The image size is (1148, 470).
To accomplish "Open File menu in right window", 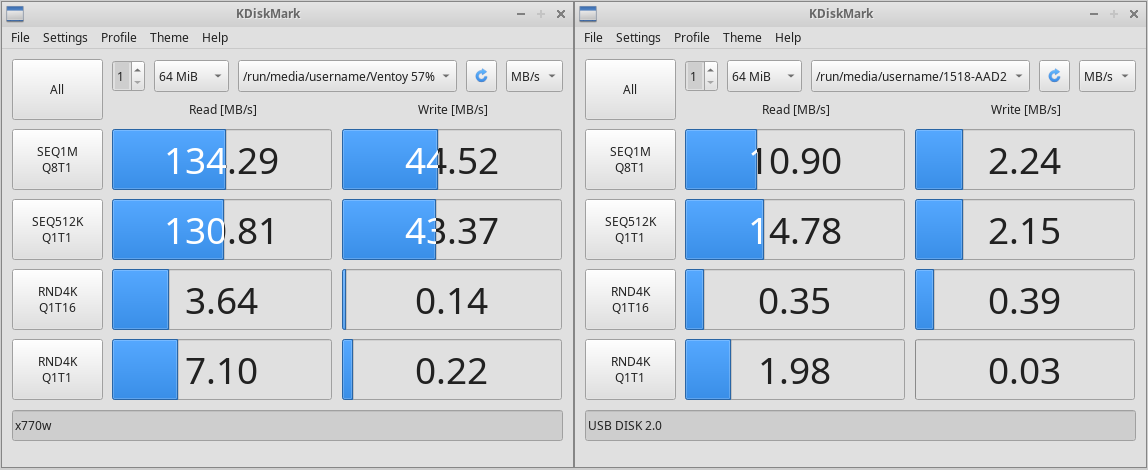I will coord(594,37).
